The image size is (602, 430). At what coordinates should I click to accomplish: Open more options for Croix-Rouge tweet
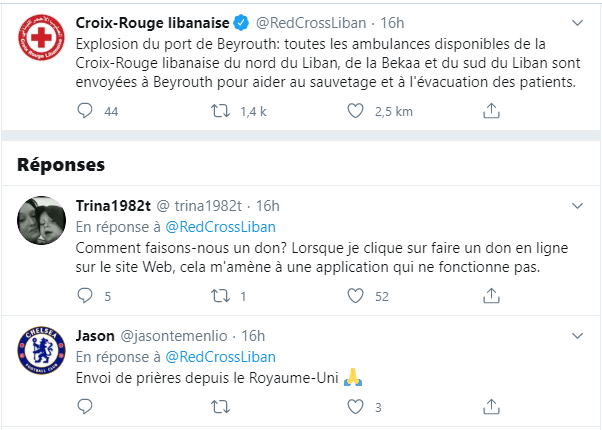pos(577,22)
